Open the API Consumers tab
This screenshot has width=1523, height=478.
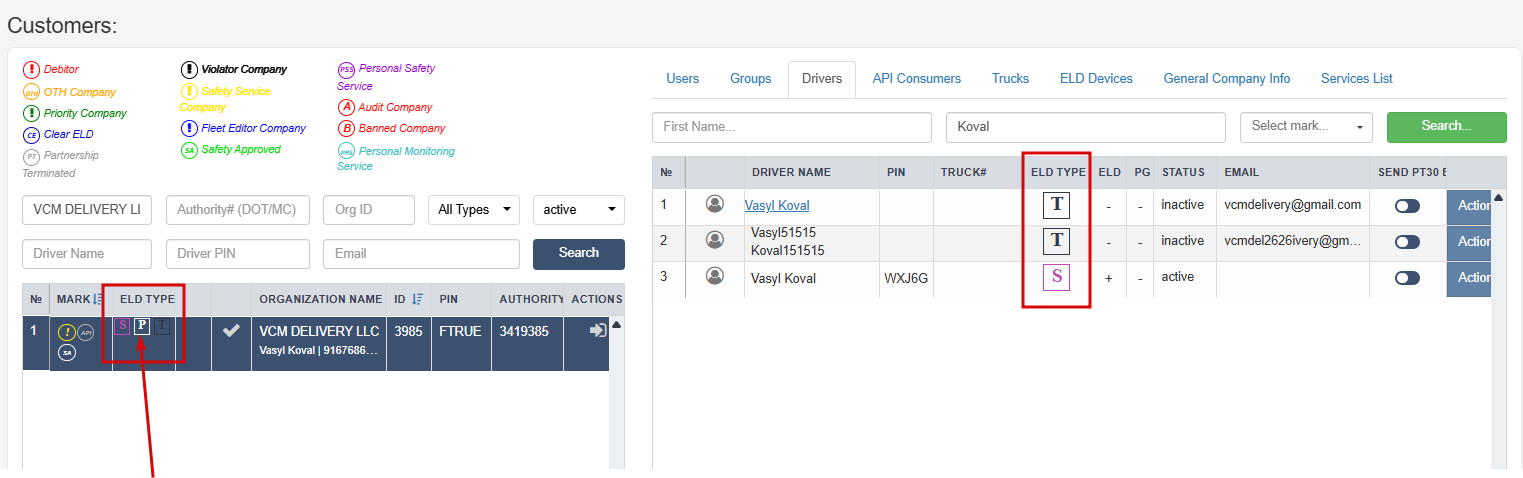point(916,79)
